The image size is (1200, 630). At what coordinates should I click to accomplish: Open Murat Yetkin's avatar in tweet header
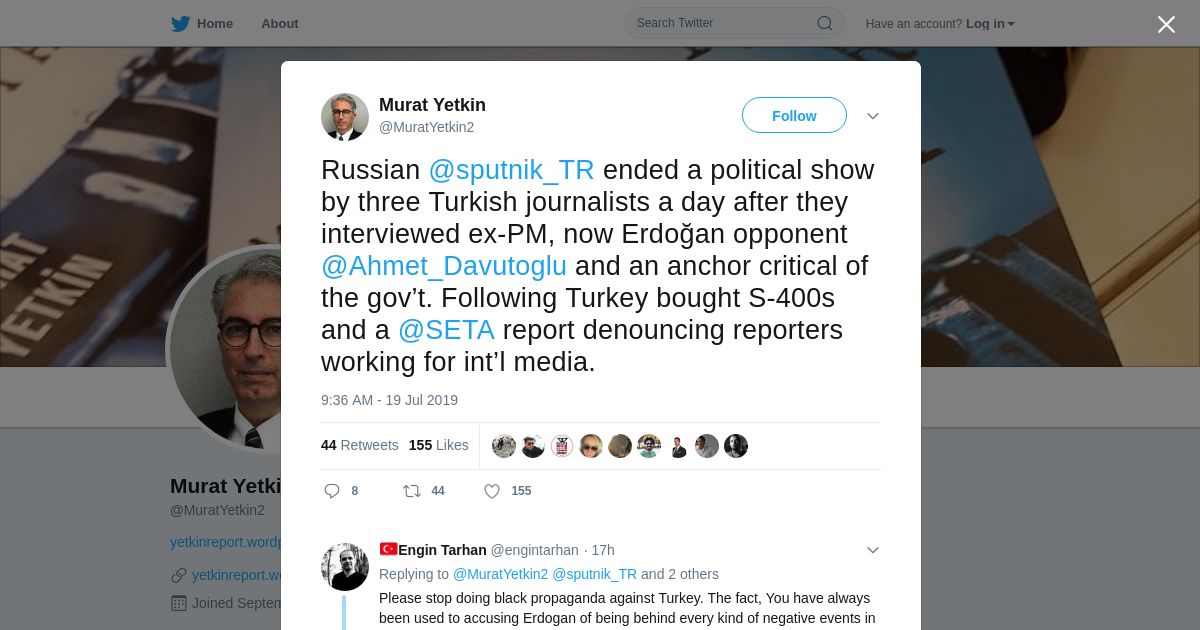tap(345, 117)
